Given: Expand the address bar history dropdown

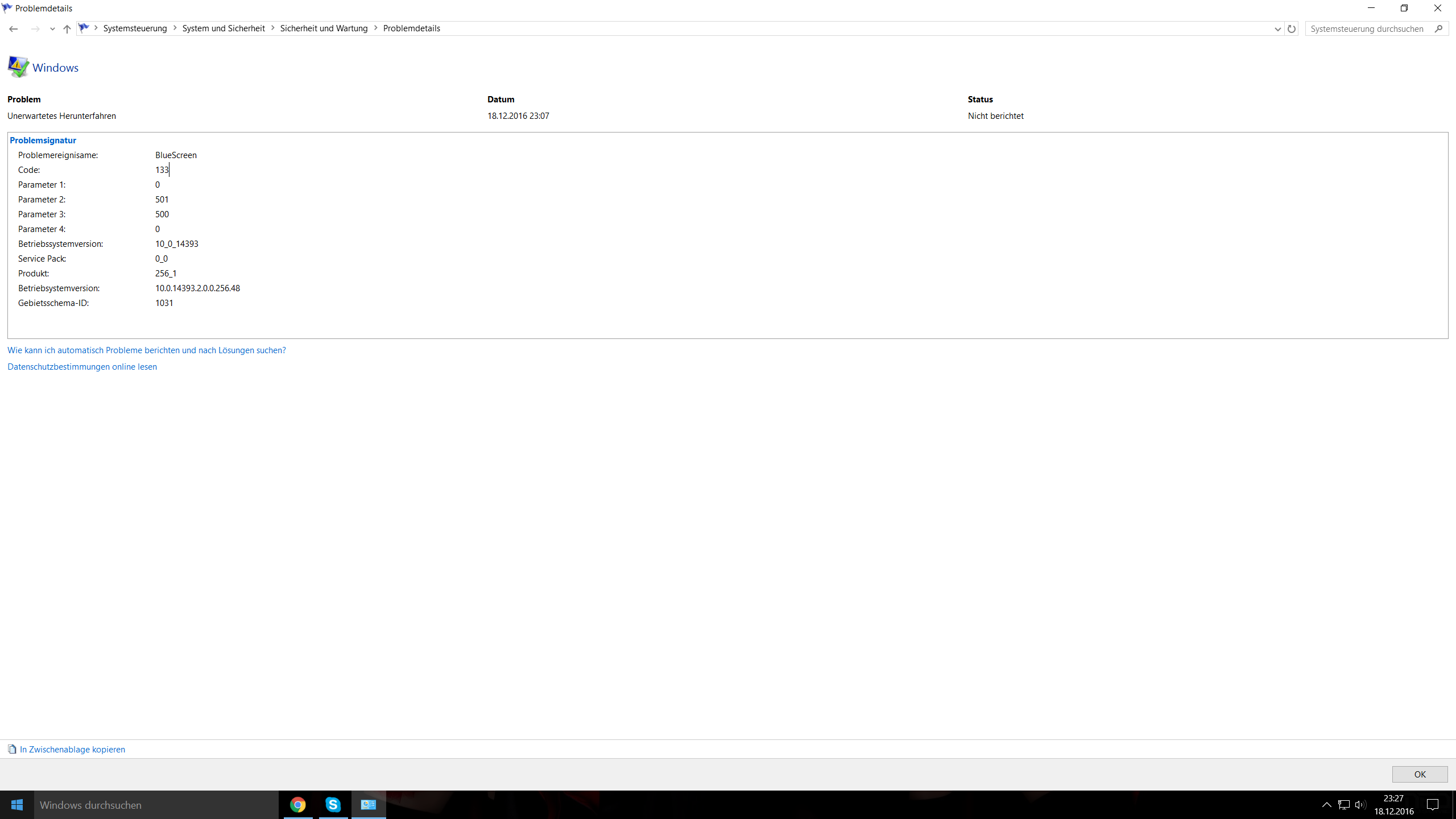Looking at the screenshot, I should click(1277, 28).
